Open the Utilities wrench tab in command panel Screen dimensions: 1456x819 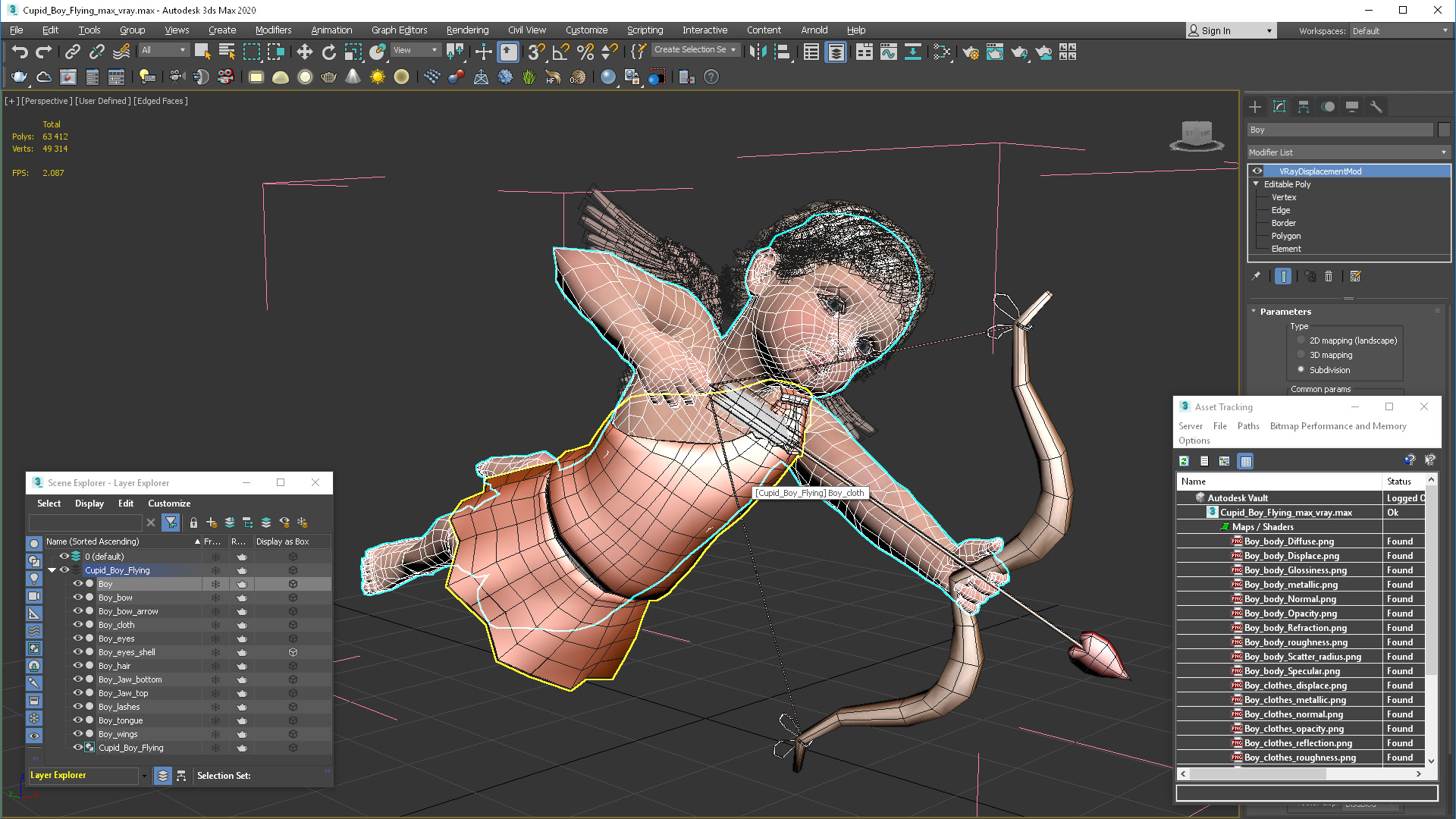point(1376,107)
